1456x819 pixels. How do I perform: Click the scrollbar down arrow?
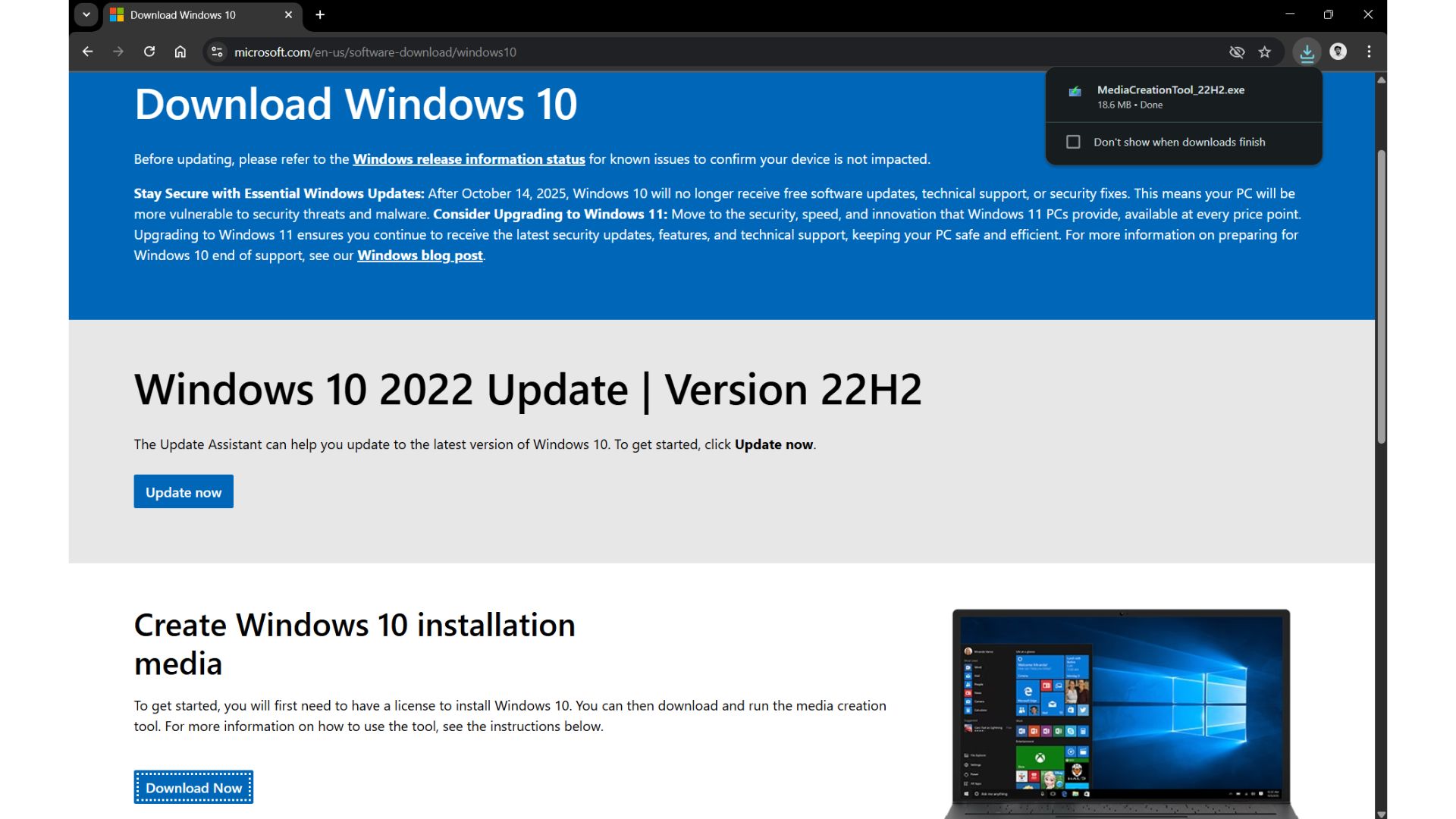1381,814
